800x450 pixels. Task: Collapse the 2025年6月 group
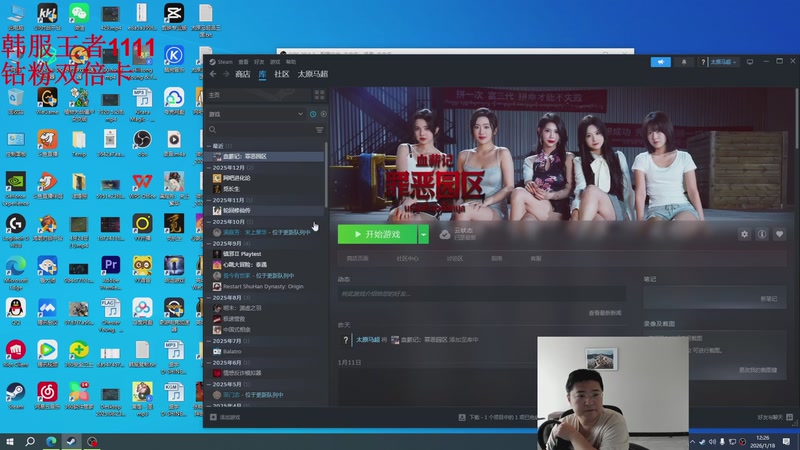(209, 362)
